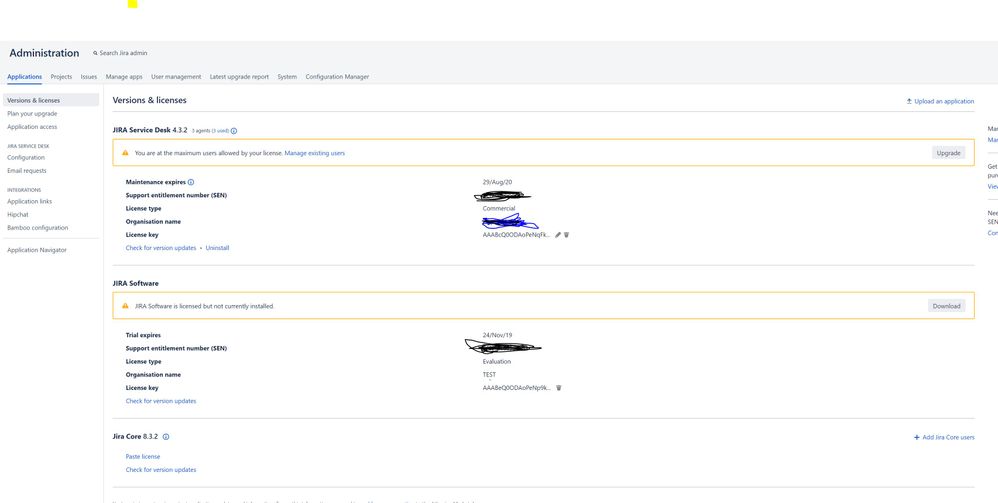This screenshot has height=503, width=998.
Task: Switch to the Projects tab
Action: [61, 77]
